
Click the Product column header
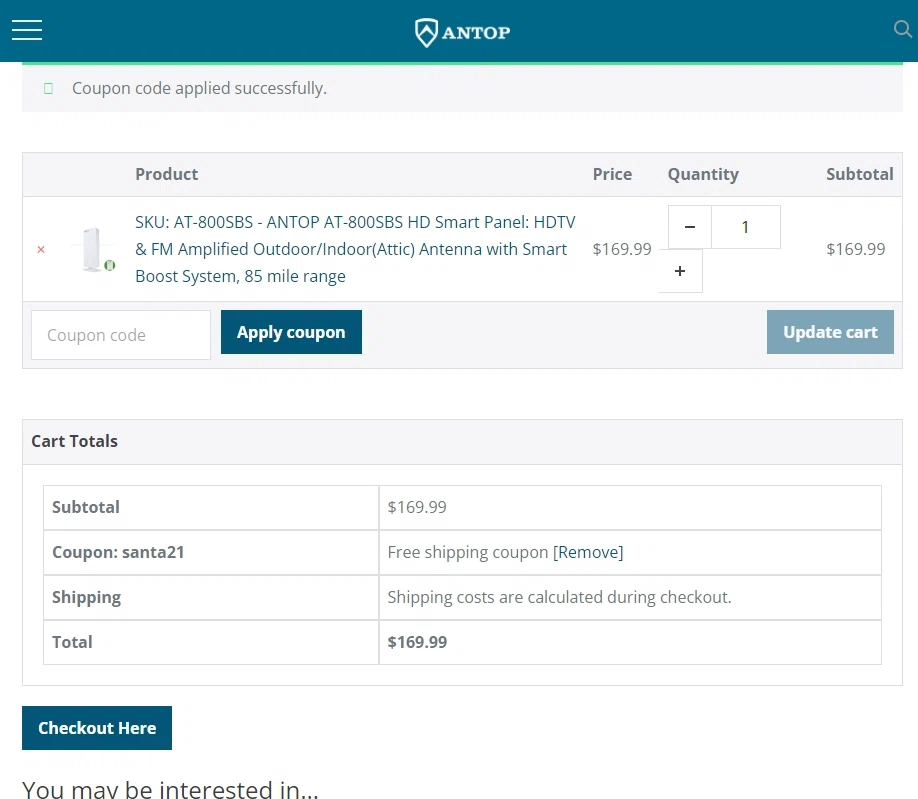(167, 174)
